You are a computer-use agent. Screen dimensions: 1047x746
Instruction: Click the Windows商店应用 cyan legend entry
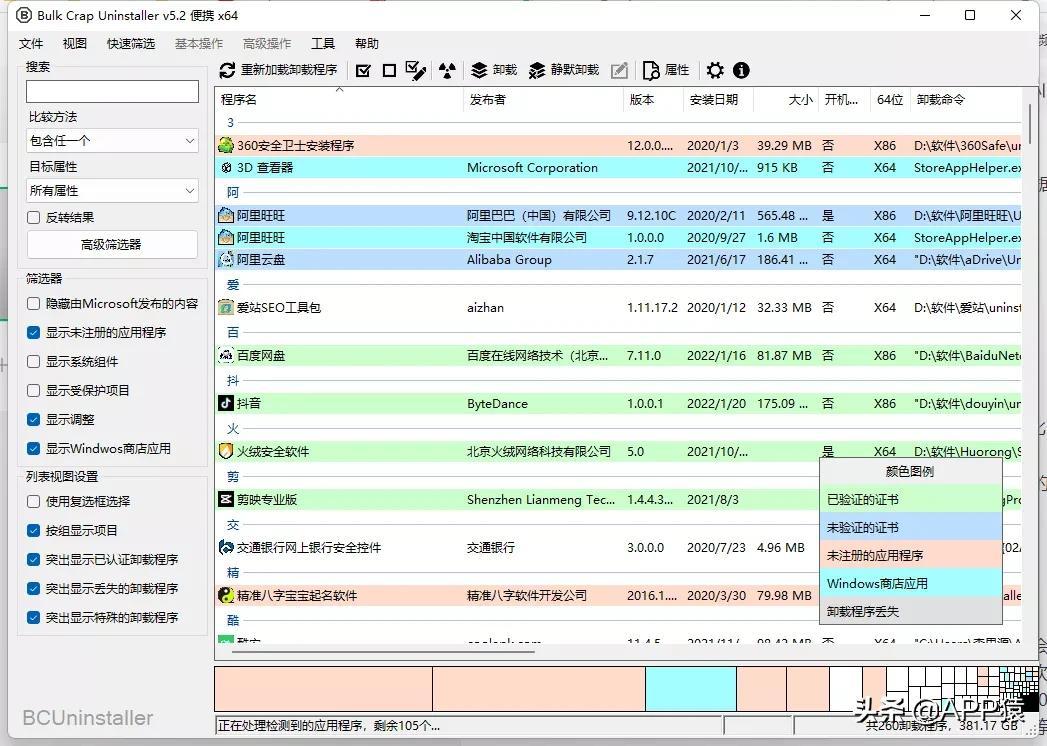pyautogui.click(x=911, y=583)
